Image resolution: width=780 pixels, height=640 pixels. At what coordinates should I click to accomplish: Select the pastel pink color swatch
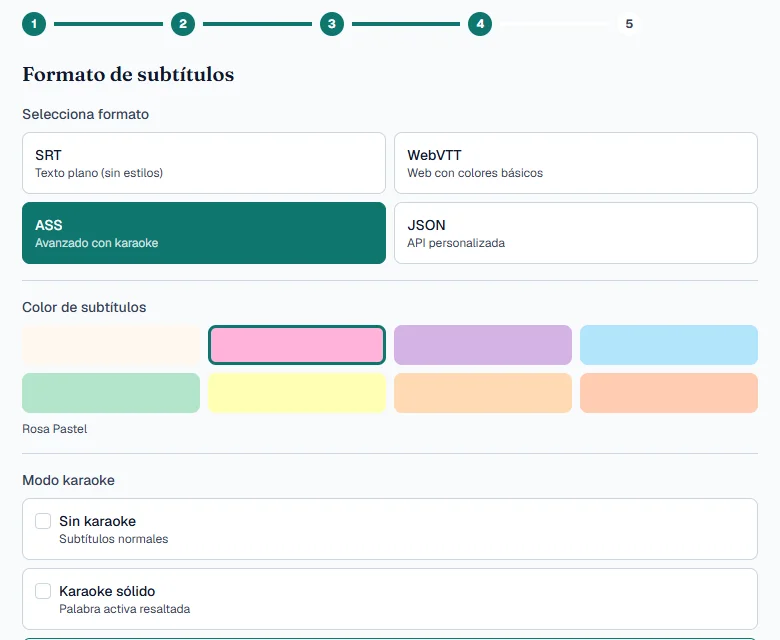click(x=297, y=345)
